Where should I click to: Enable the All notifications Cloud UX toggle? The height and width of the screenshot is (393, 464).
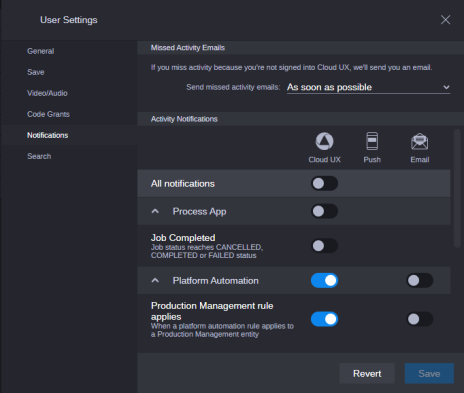[x=324, y=183]
